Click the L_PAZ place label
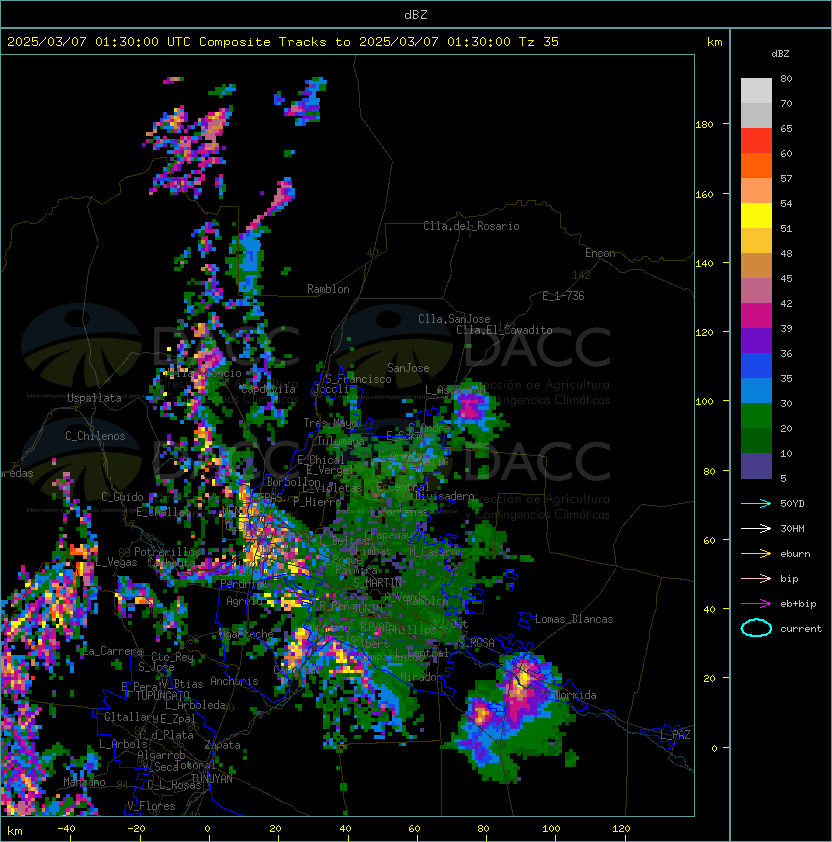This screenshot has height=842, width=832. pyautogui.click(x=675, y=735)
